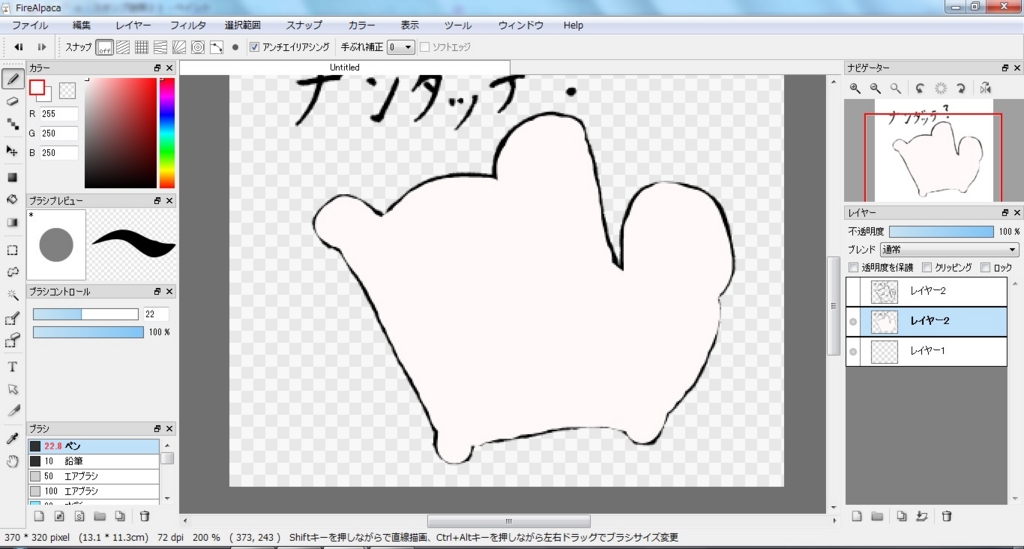Undock the レイヤー panel
This screenshot has width=1024, height=549.
pyautogui.click(x=1005, y=213)
